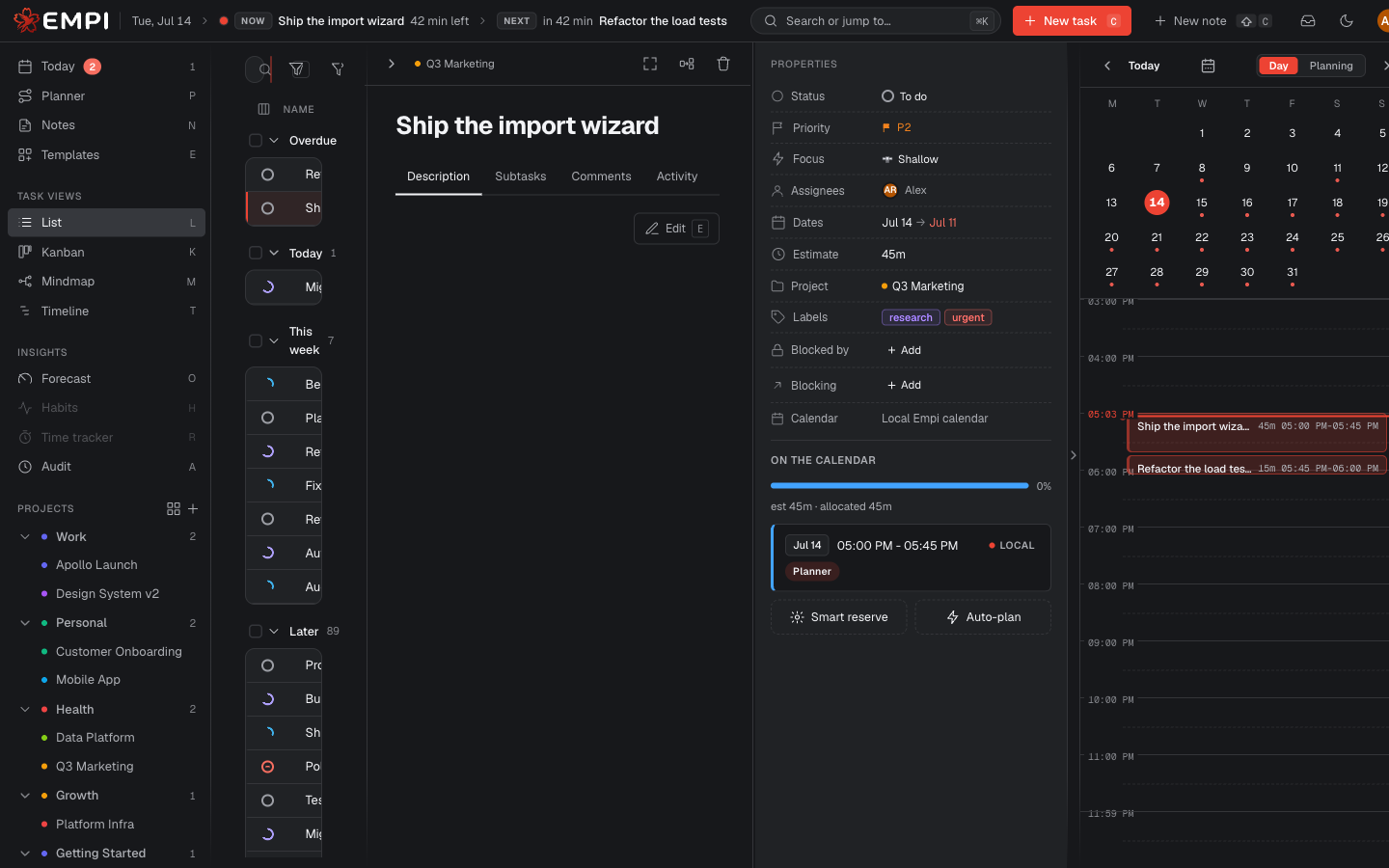The height and width of the screenshot is (868, 1389).
Task: Add a Blocked by dependency
Action: tap(904, 350)
